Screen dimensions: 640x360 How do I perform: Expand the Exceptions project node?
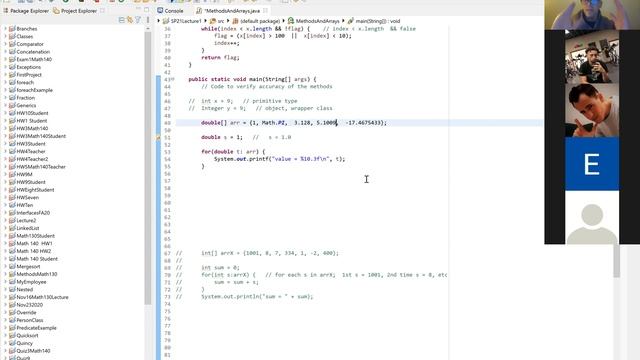(x=5, y=67)
